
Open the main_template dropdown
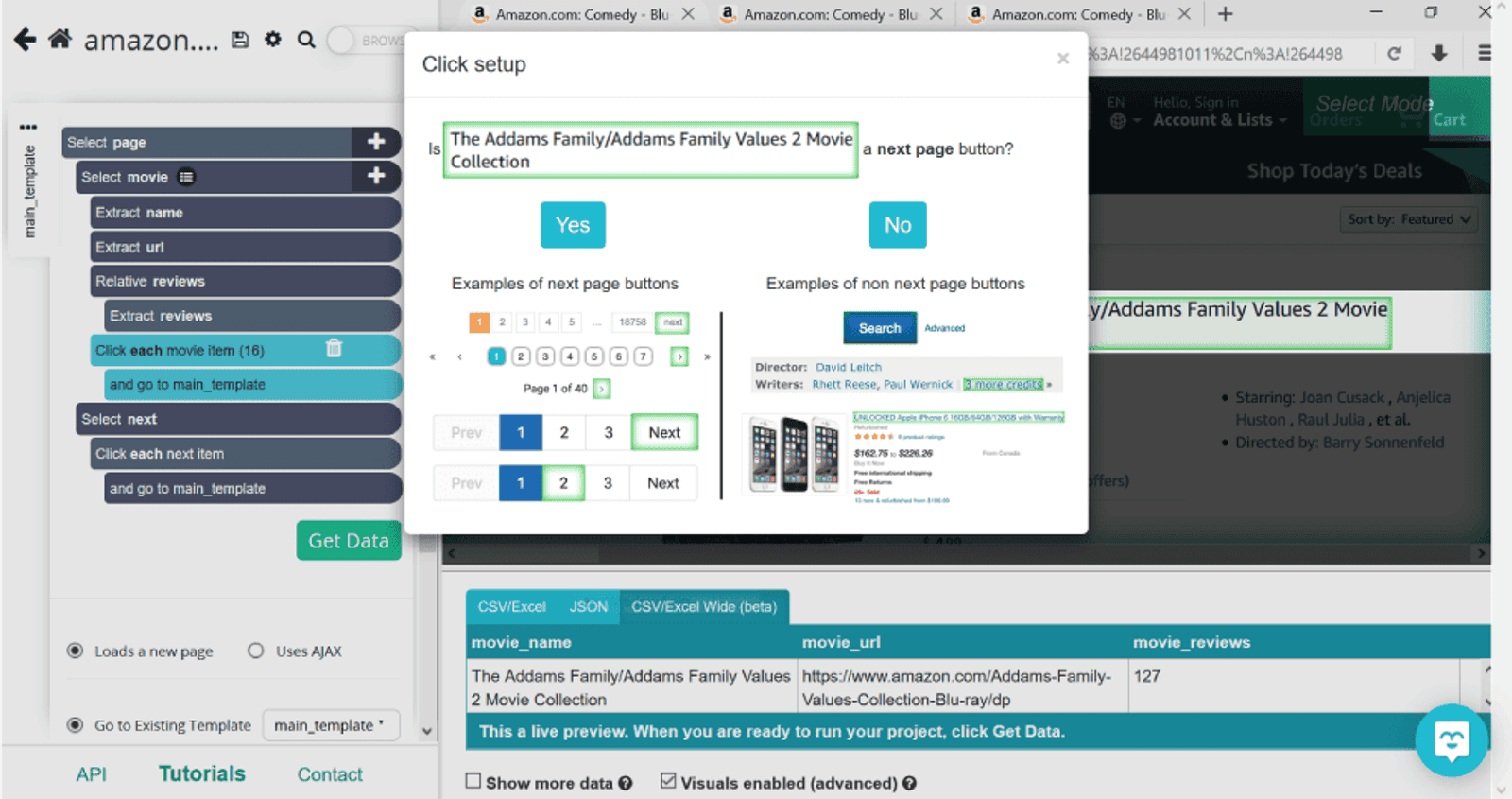coord(331,725)
